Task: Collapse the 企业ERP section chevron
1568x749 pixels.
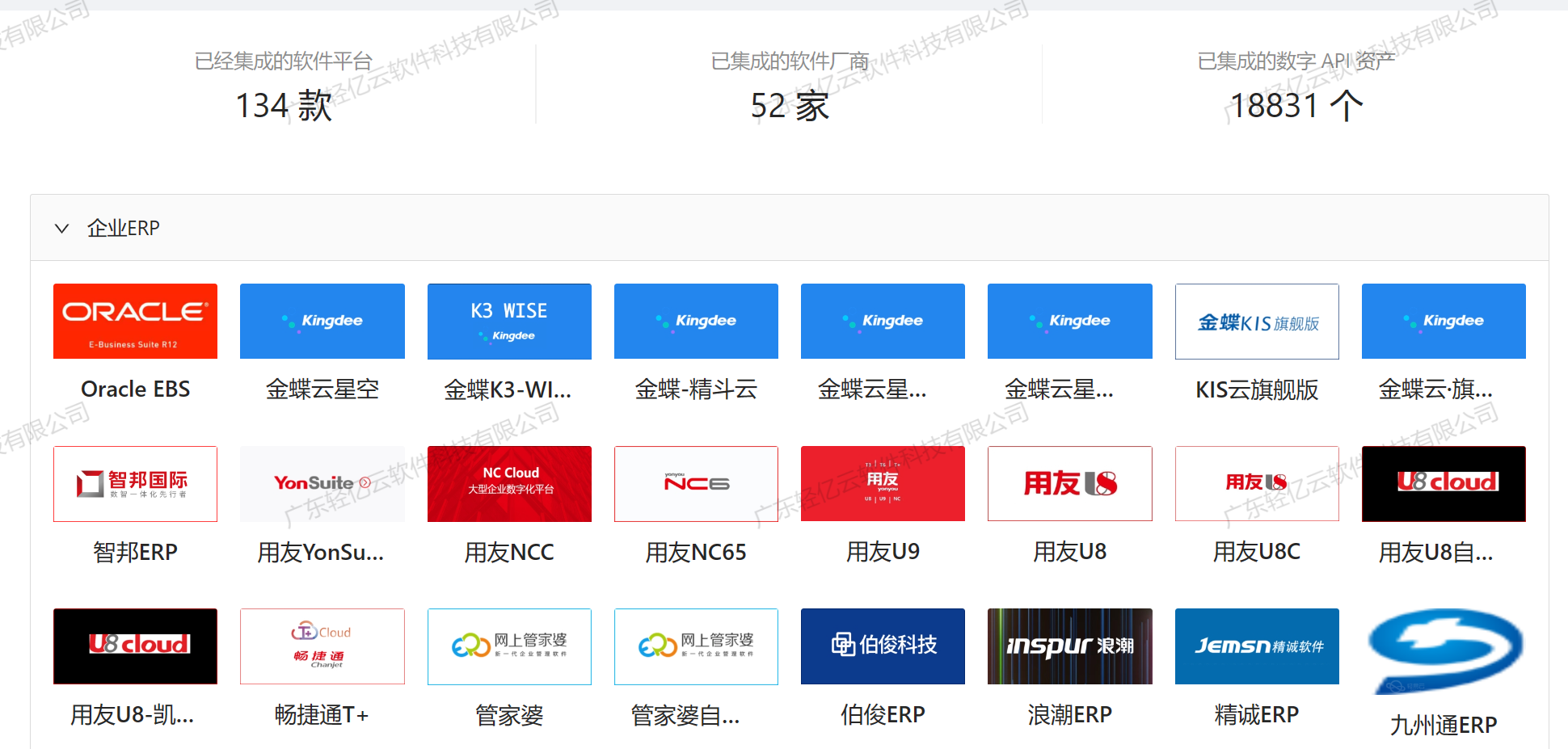Action: 61,229
